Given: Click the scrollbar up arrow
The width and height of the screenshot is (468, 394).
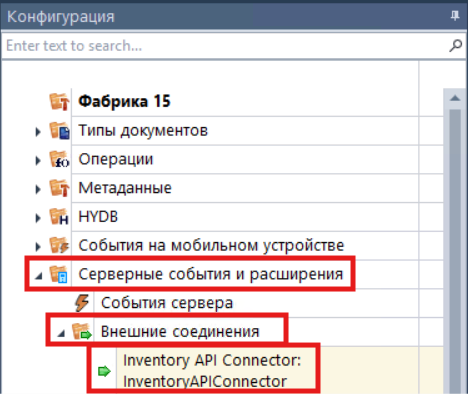Looking at the screenshot, I should tap(455, 98).
